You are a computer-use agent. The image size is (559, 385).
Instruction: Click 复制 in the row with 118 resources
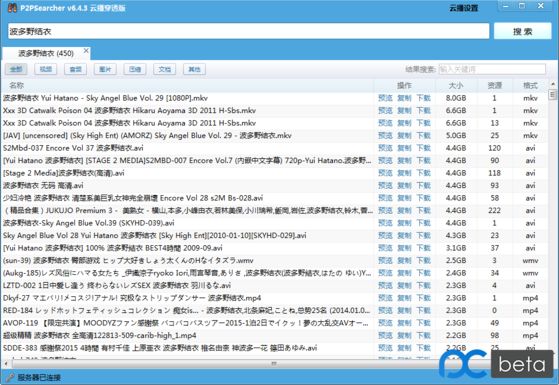[404, 173]
